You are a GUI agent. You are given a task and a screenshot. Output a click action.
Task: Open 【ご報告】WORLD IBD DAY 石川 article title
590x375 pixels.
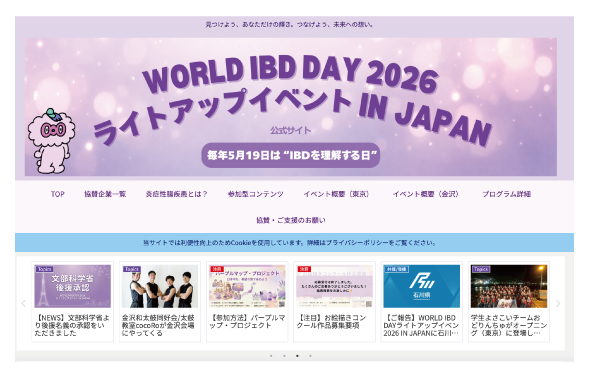[x=421, y=325]
